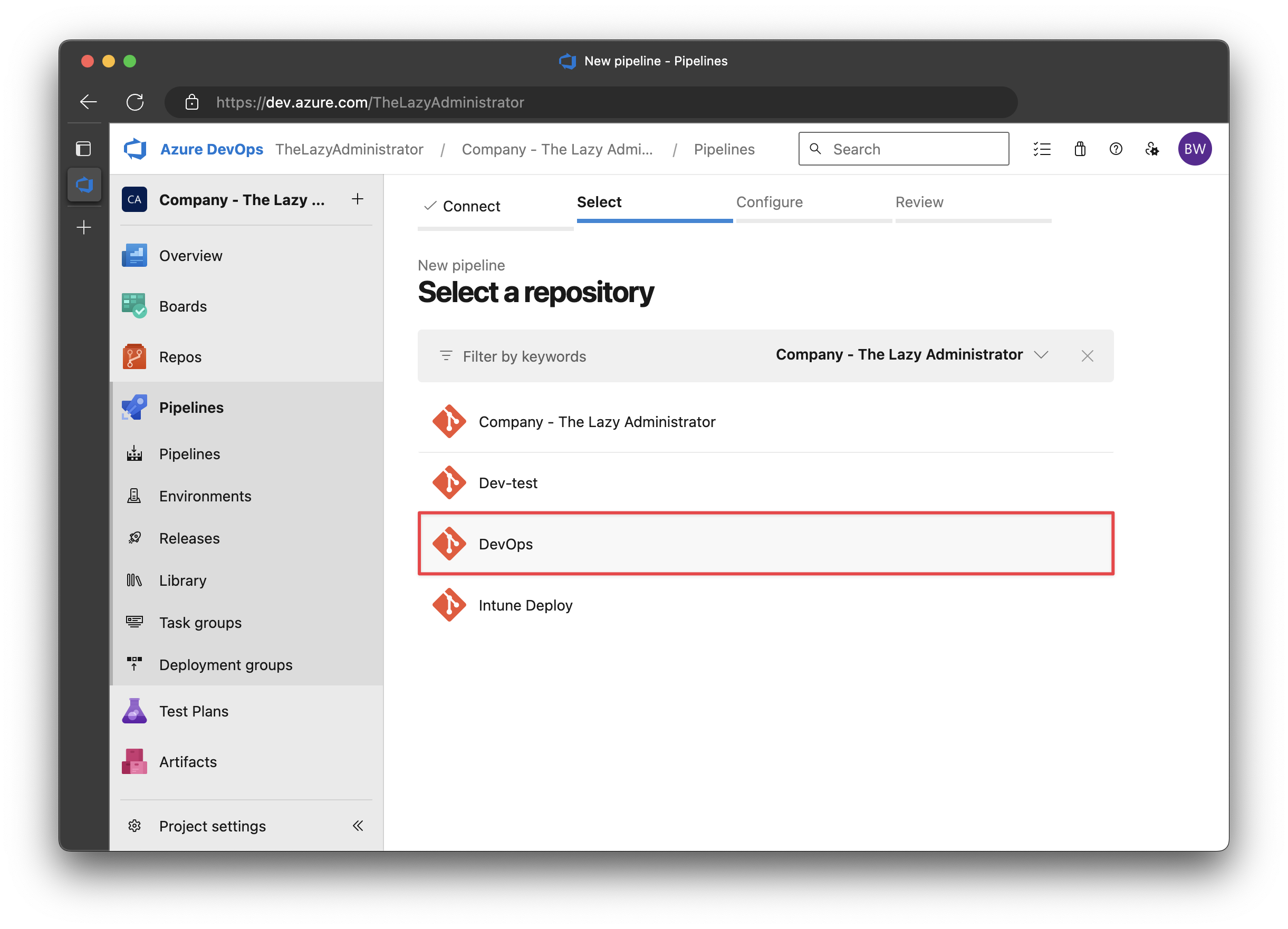Click the Dev-test git icon
Screen dimensions: 1288x929
point(449,483)
